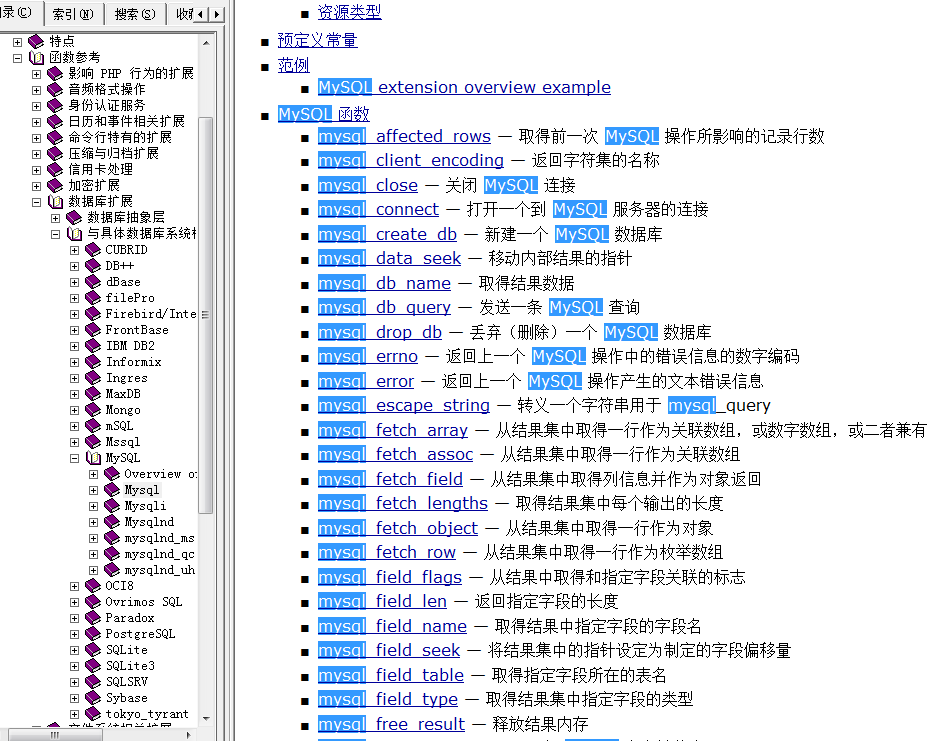Click the tree panel vertical scrollbar thumb
The height and width of the screenshot is (741, 930).
[206, 315]
